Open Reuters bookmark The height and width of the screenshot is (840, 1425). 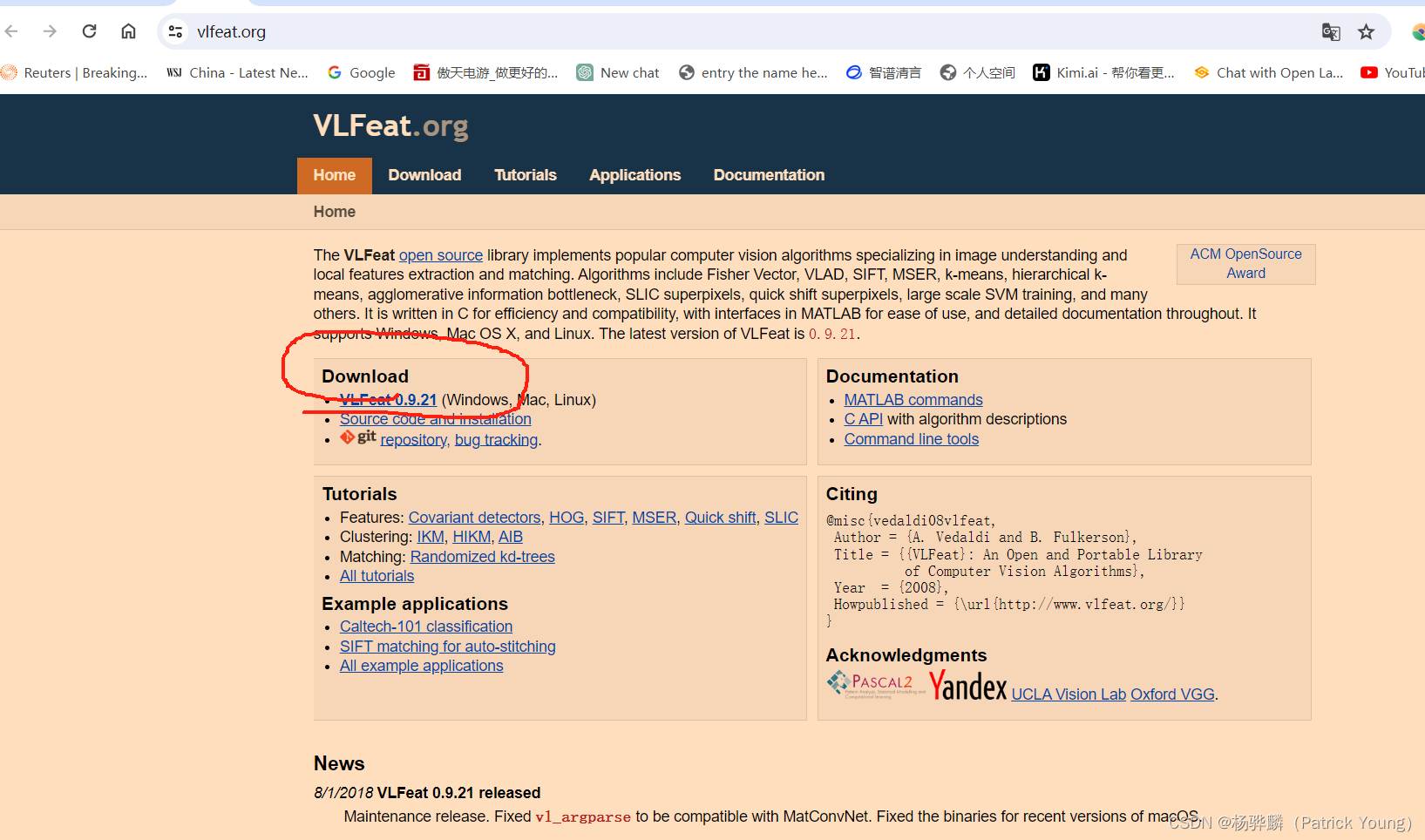[75, 72]
